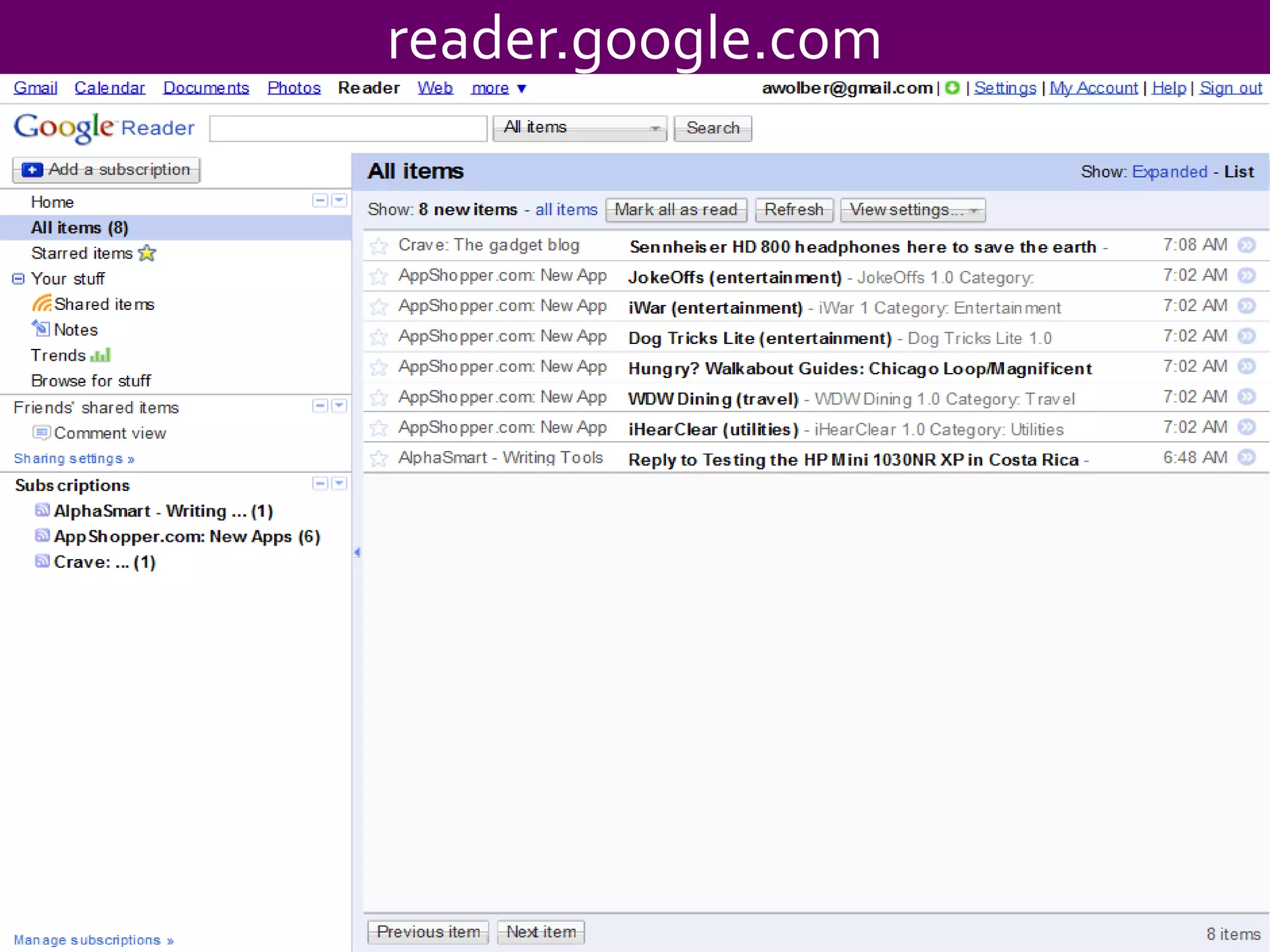Click the Starred items yellow star icon
The width and height of the screenshot is (1270, 952).
click(147, 253)
